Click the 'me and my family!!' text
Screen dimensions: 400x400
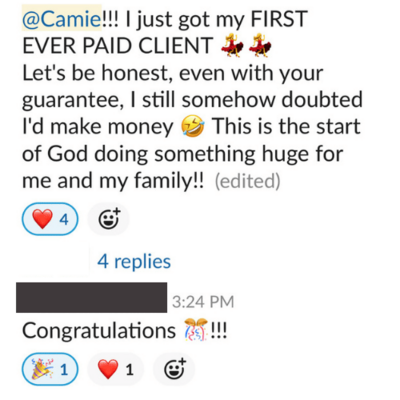[113, 181]
